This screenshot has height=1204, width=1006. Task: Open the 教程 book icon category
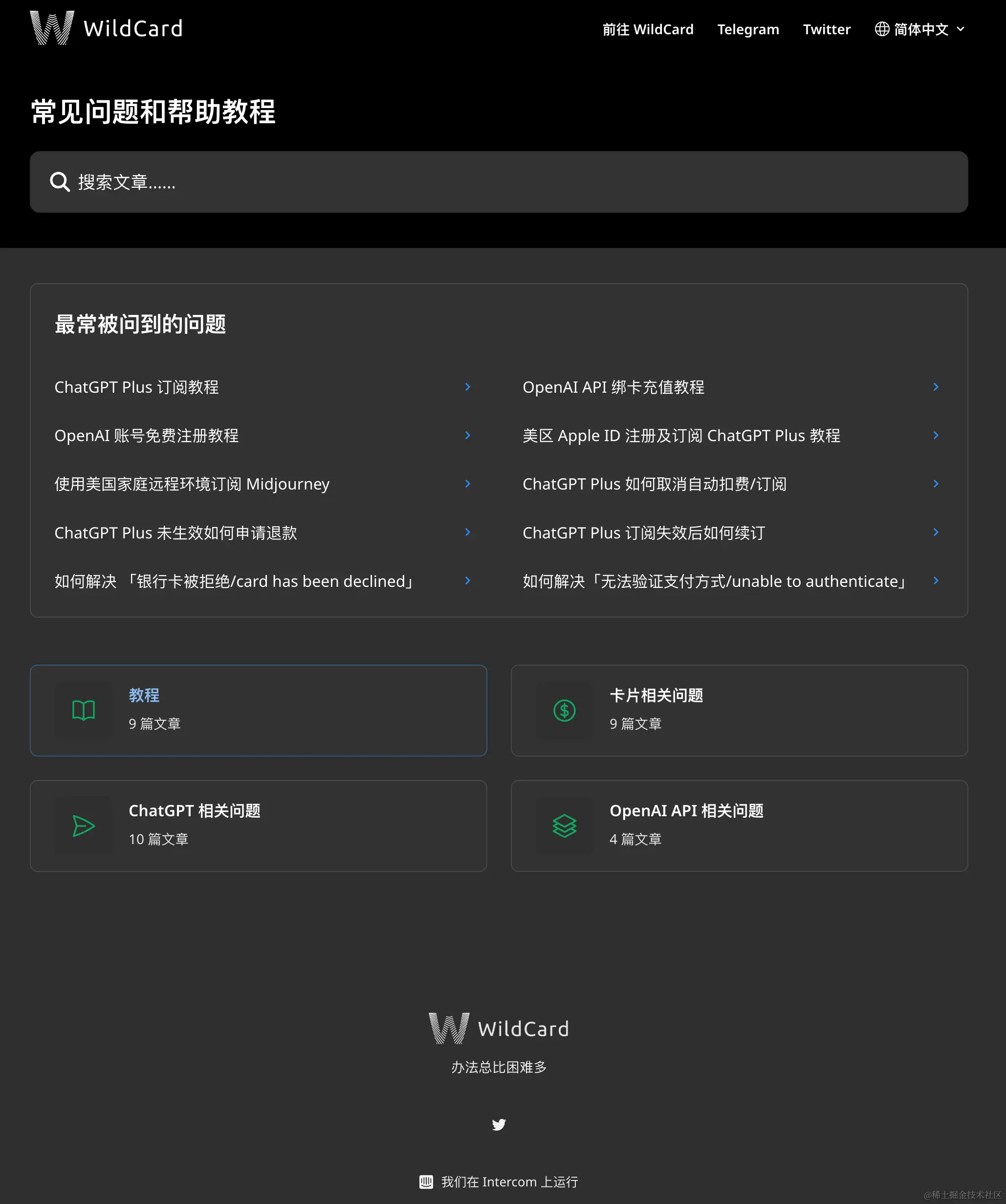click(84, 711)
